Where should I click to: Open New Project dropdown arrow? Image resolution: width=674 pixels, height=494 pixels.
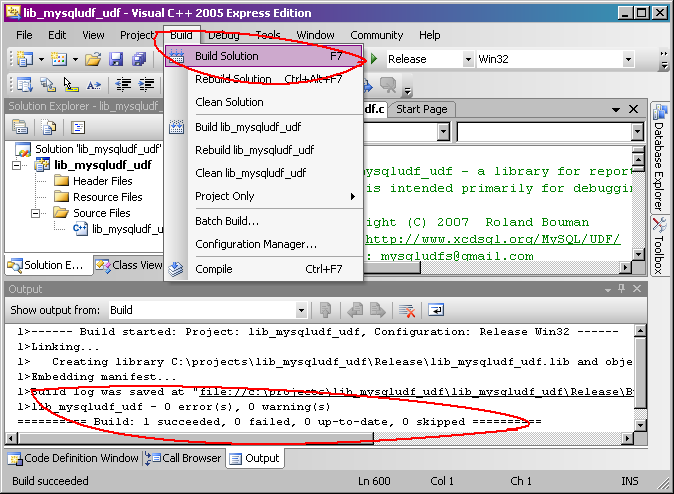[41, 59]
